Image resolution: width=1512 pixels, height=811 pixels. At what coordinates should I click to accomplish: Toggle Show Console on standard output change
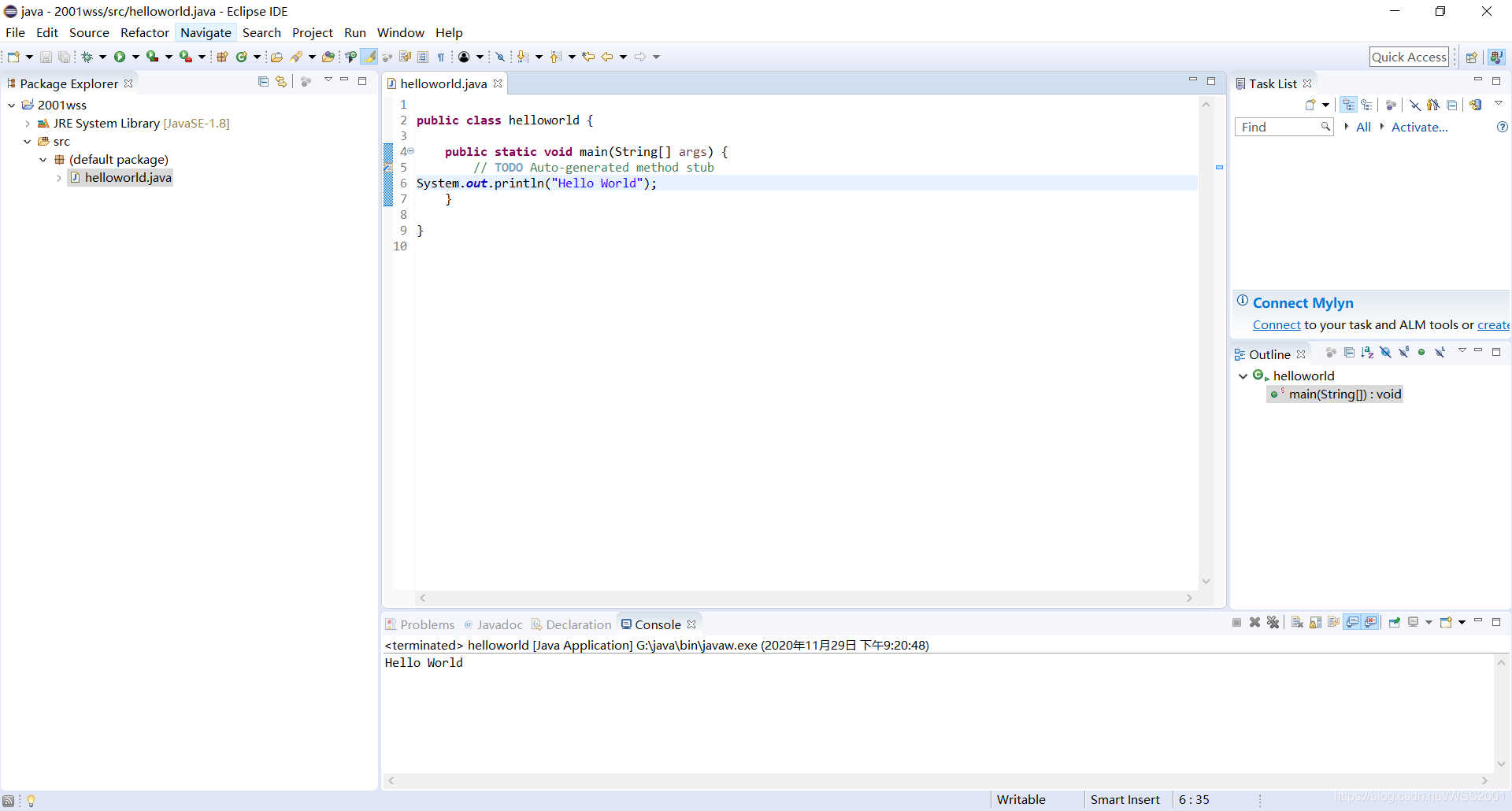pyautogui.click(x=1352, y=622)
